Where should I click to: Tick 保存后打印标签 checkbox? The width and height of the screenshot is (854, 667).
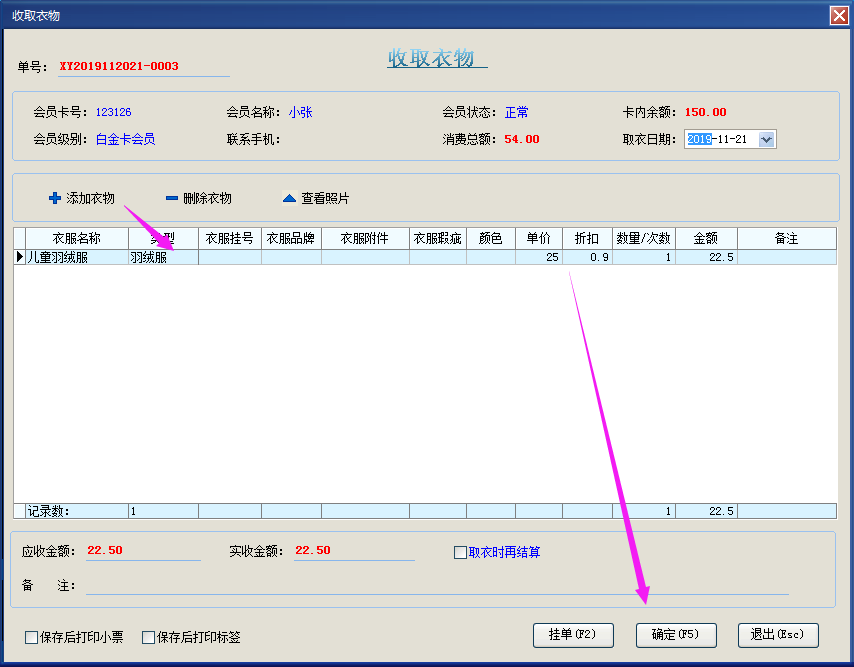click(x=148, y=638)
